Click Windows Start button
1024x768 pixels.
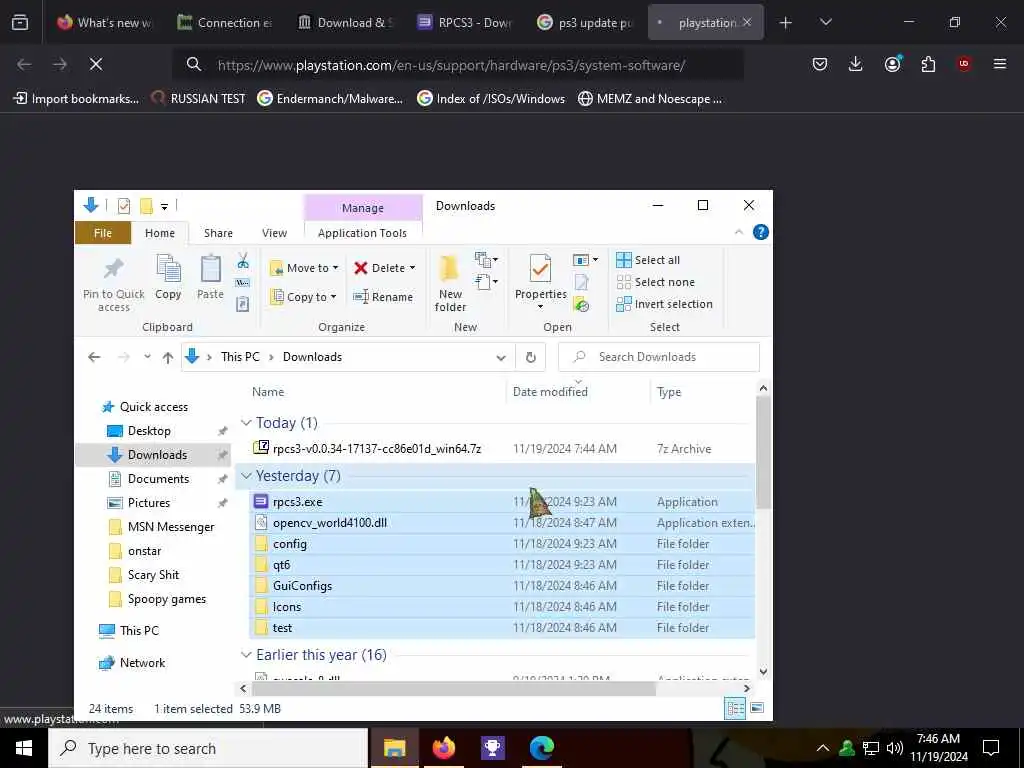point(24,748)
